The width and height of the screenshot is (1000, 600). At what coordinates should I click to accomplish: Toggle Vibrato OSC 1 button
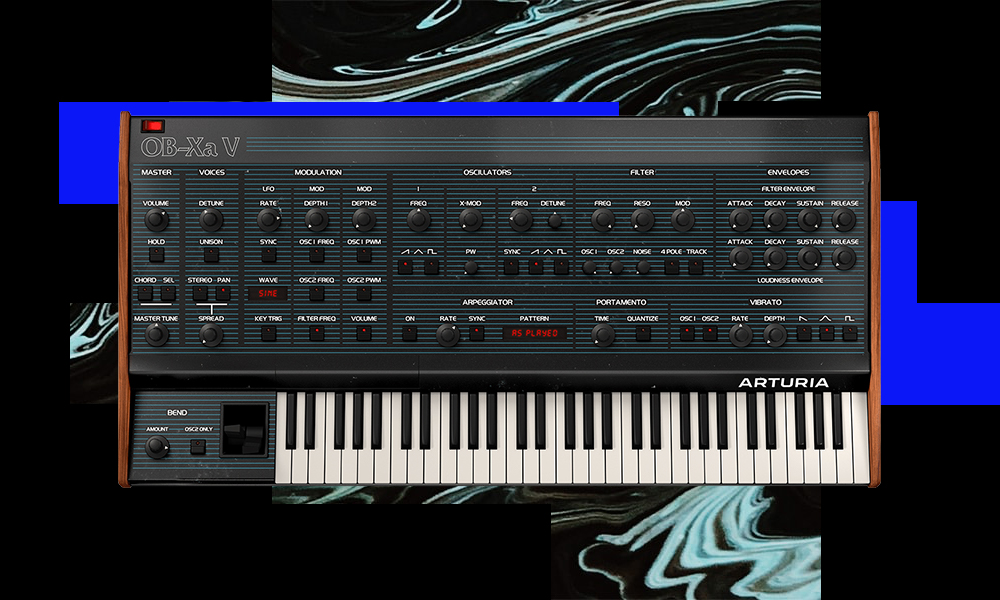click(687, 333)
